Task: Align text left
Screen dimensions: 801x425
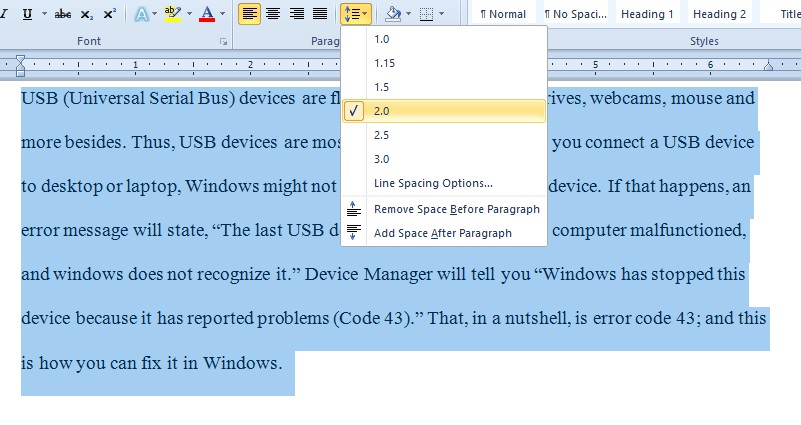Action: point(249,14)
